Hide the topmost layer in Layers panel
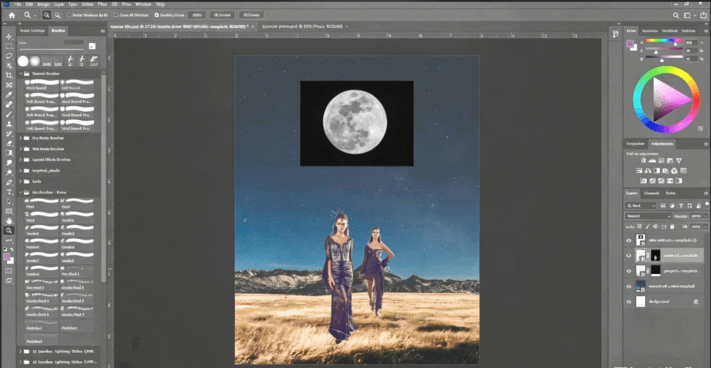The image size is (711, 368). pyautogui.click(x=628, y=241)
